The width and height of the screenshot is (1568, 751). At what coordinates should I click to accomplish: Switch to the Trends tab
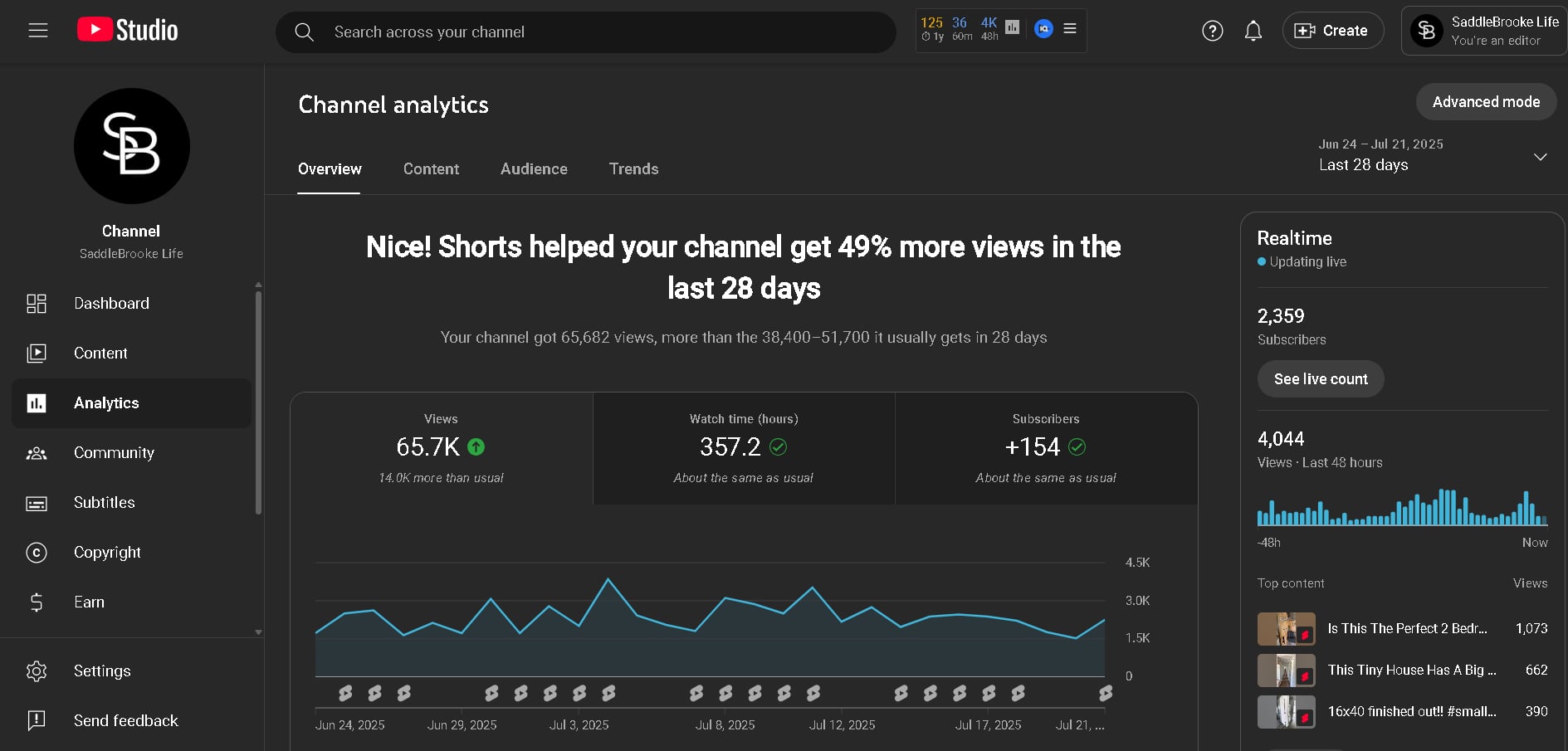point(633,169)
